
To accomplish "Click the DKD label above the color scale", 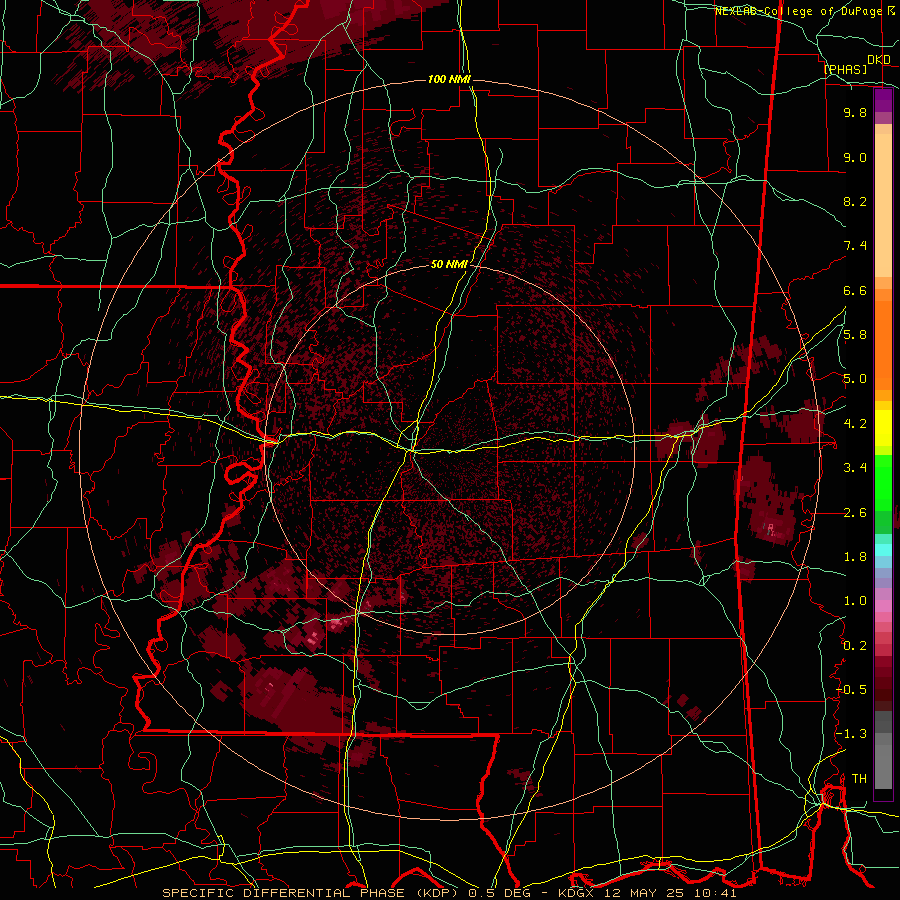I will (879, 59).
